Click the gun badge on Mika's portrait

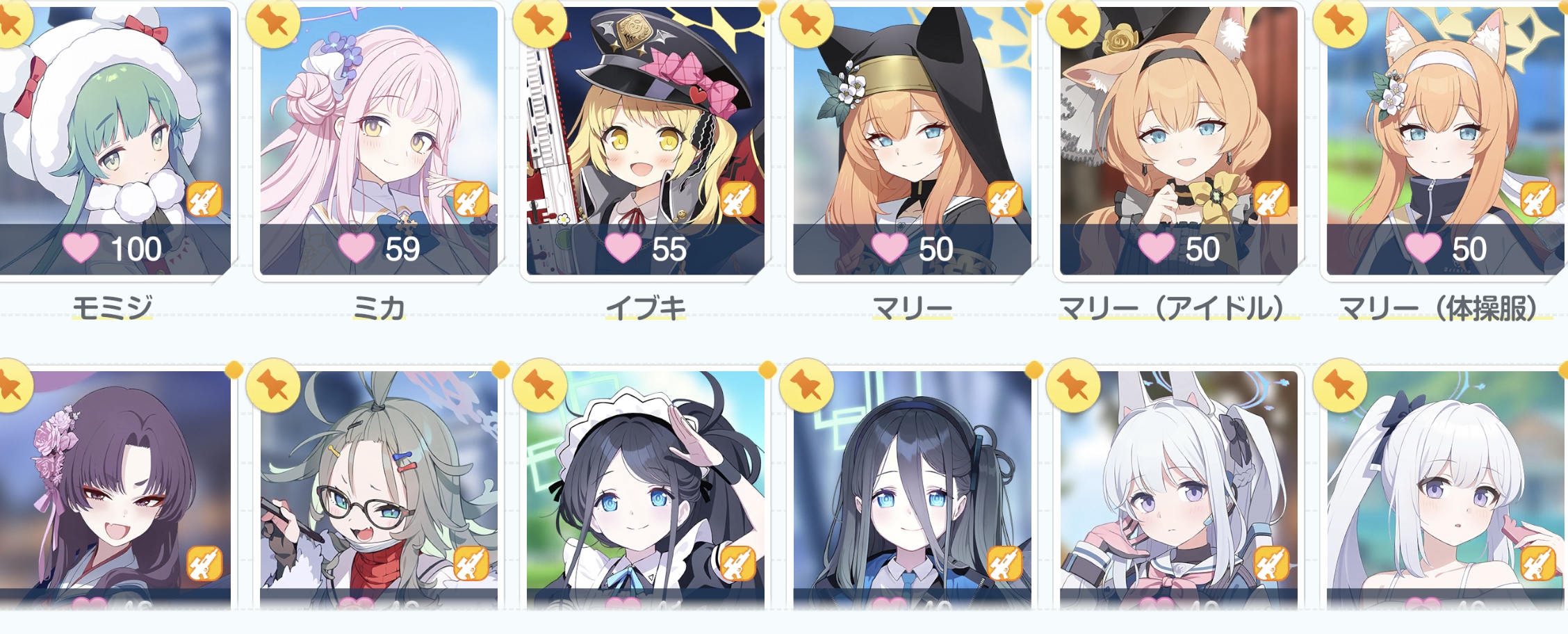click(x=471, y=199)
